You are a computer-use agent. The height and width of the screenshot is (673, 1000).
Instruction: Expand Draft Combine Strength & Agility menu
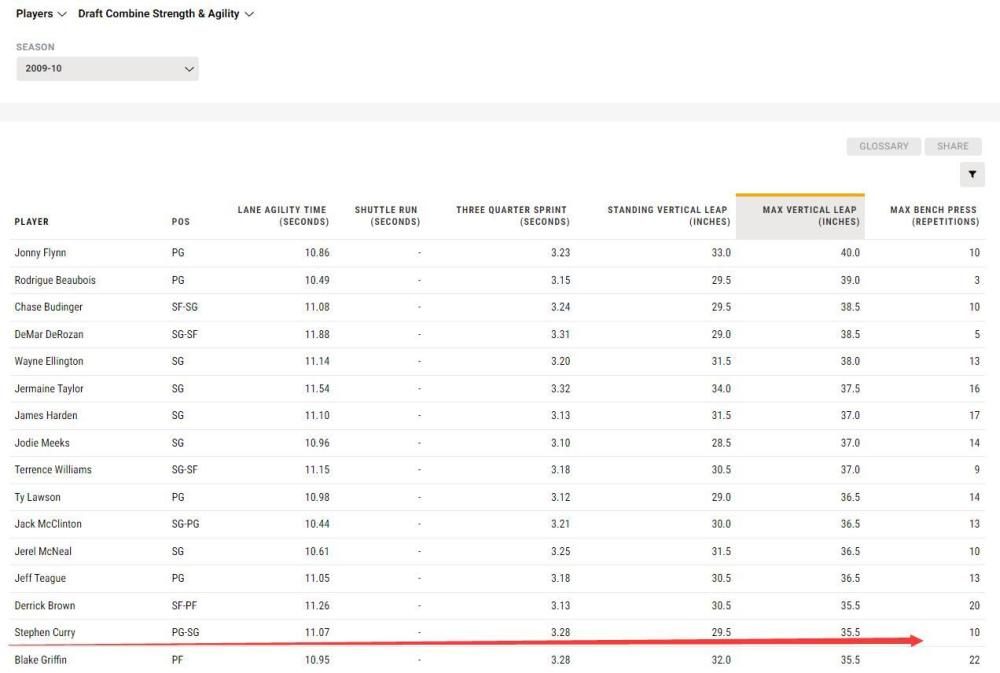(166, 14)
